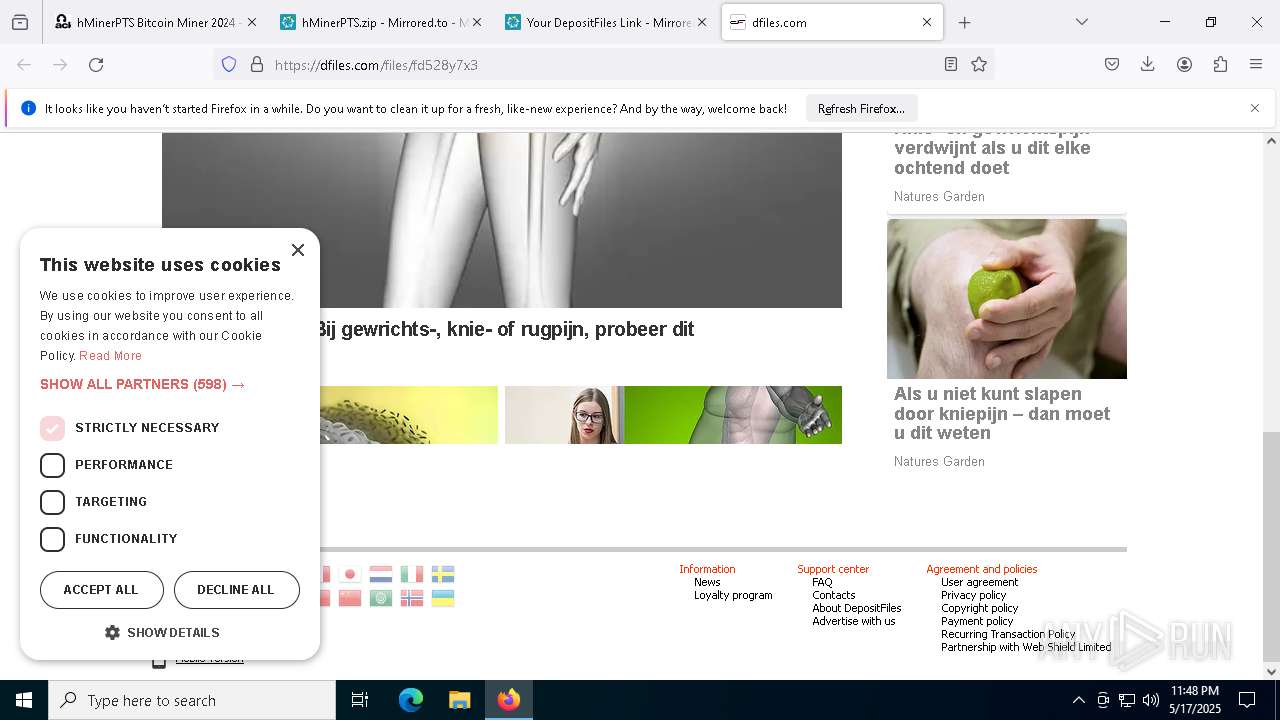
Task: Open the Advertise with us link
Action: pos(853,621)
